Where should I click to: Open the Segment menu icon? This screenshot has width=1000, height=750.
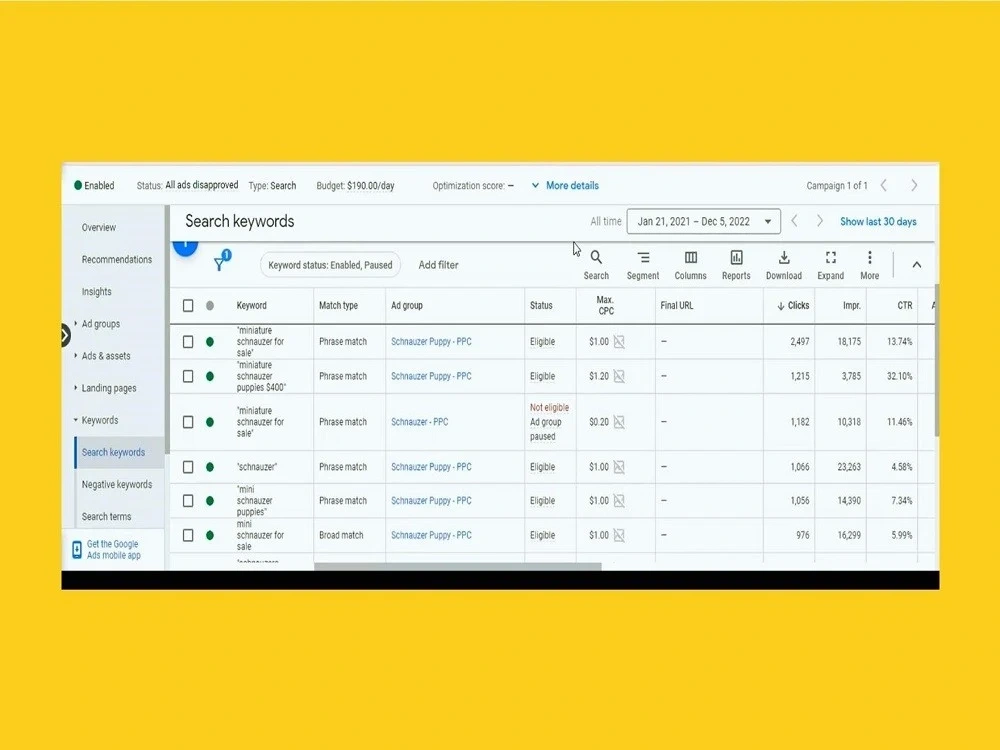click(x=643, y=258)
